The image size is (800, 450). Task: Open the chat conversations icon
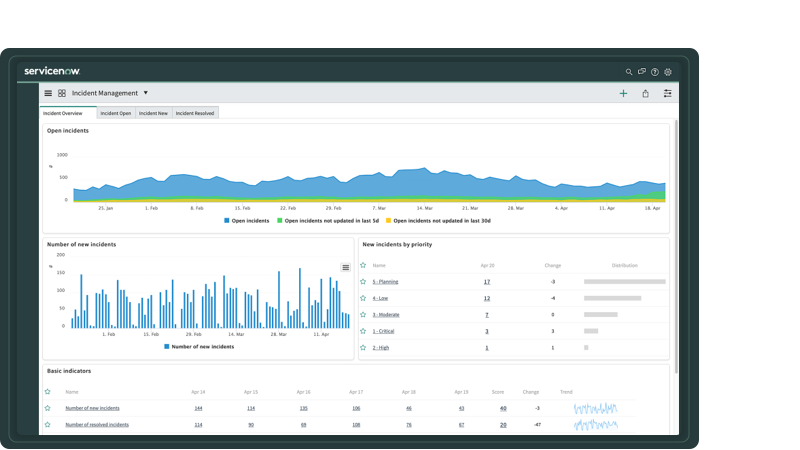tap(642, 72)
